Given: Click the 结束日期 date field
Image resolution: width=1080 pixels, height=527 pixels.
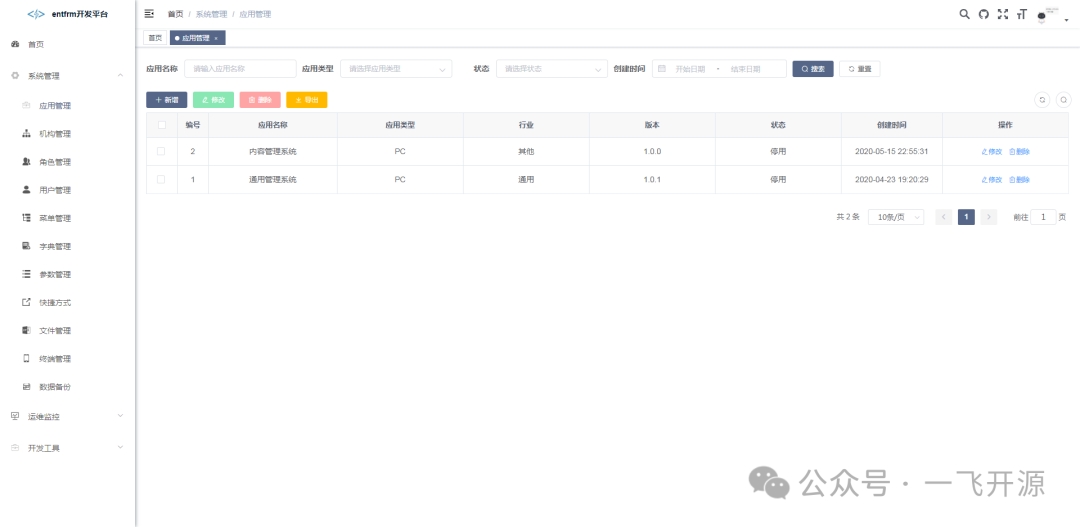Looking at the screenshot, I should [746, 69].
